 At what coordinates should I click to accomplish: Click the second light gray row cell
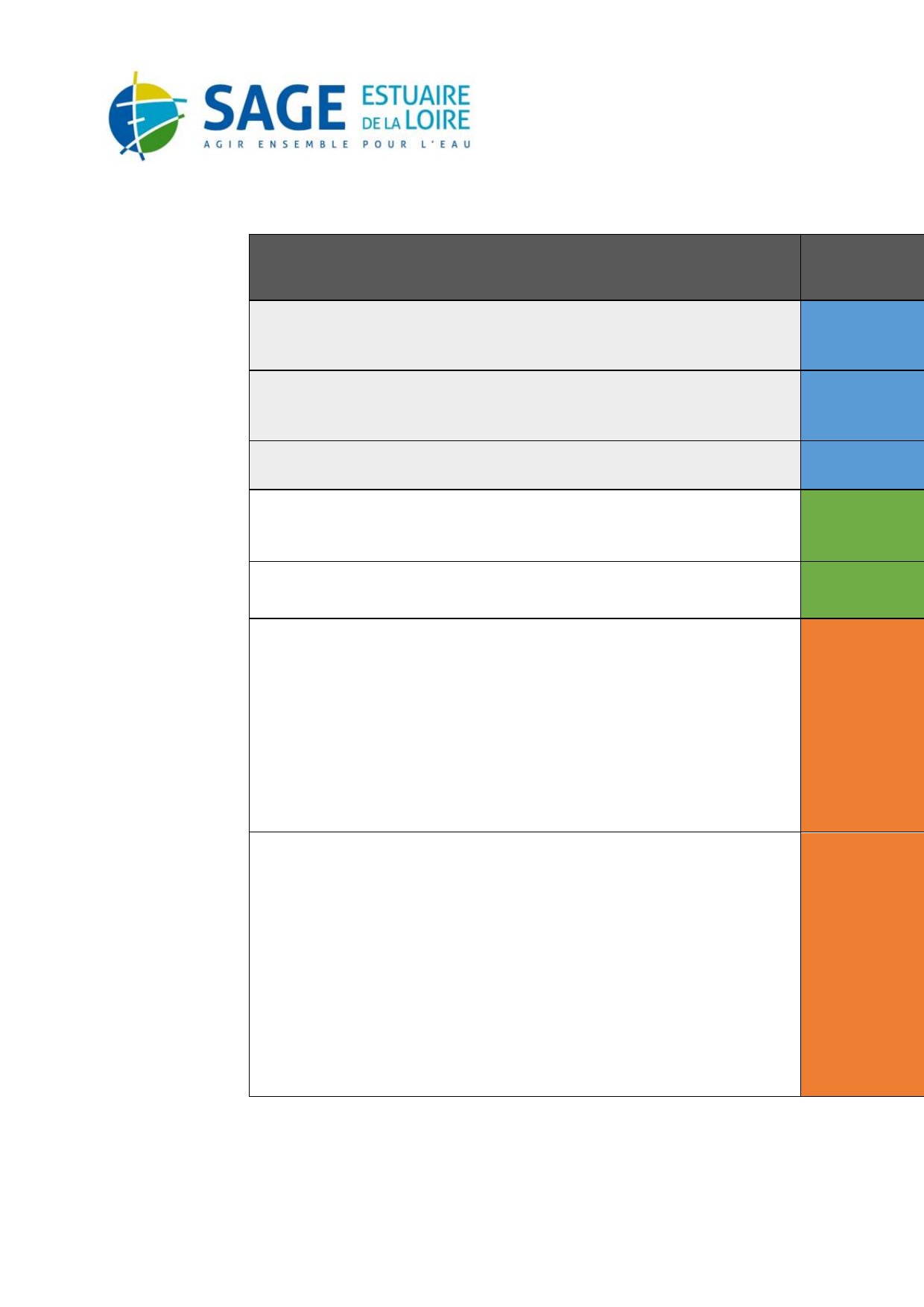tap(525, 405)
